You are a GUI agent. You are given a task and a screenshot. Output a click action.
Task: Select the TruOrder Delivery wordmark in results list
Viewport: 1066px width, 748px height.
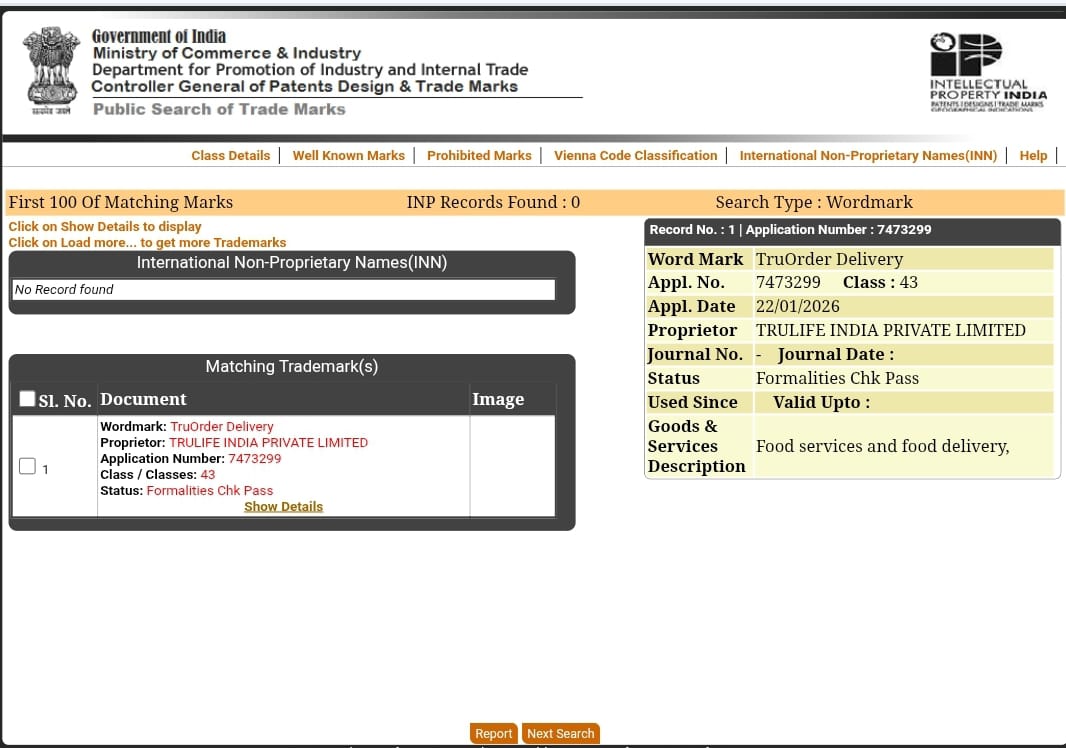coord(221,426)
